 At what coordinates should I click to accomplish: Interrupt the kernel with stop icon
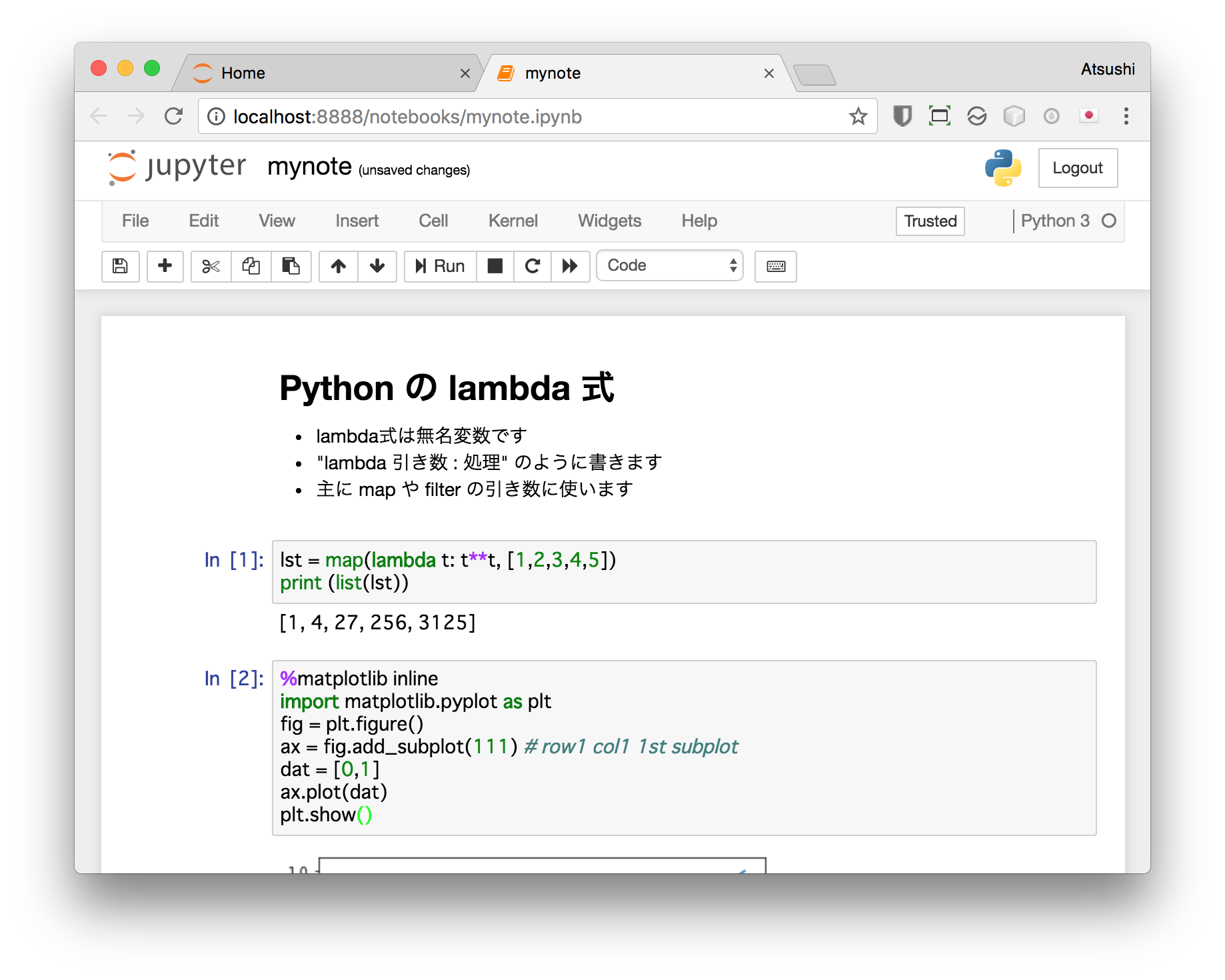[x=495, y=266]
